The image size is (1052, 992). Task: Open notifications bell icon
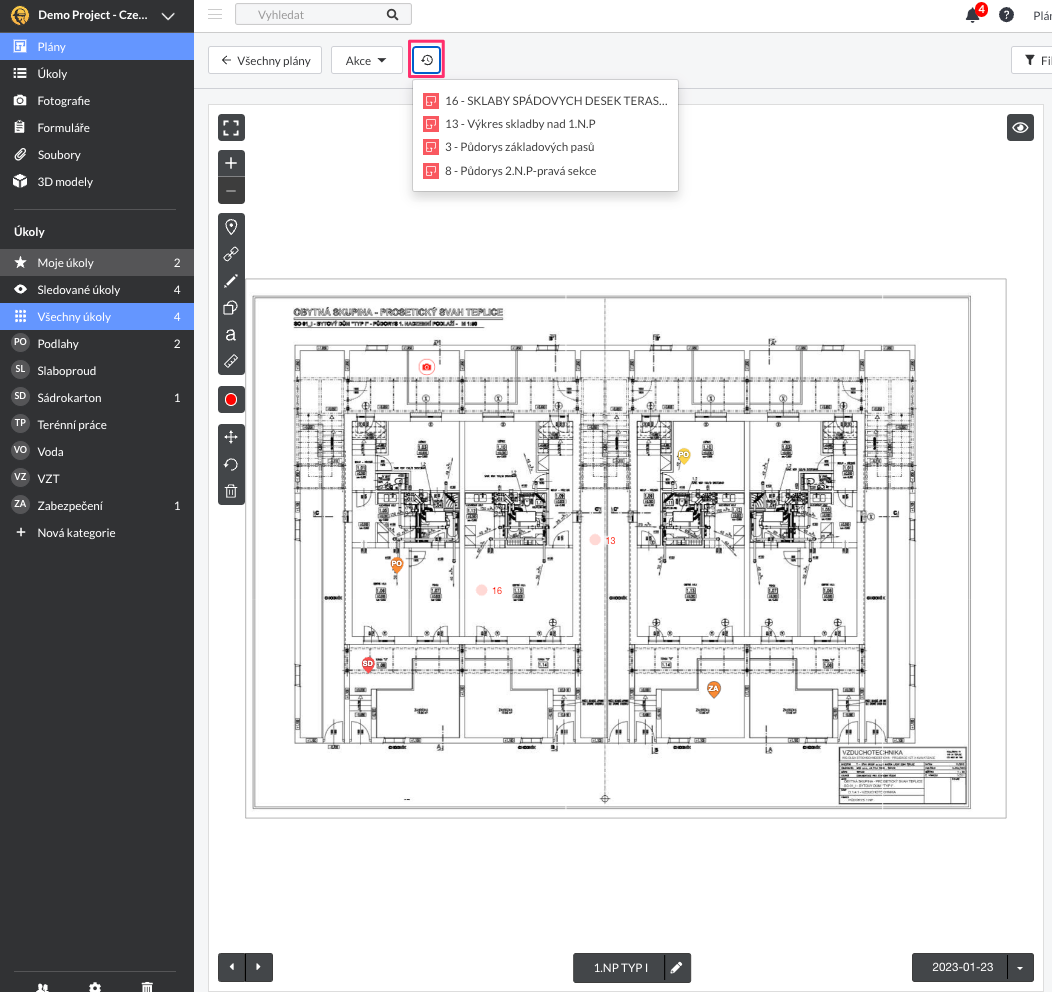coord(972,15)
